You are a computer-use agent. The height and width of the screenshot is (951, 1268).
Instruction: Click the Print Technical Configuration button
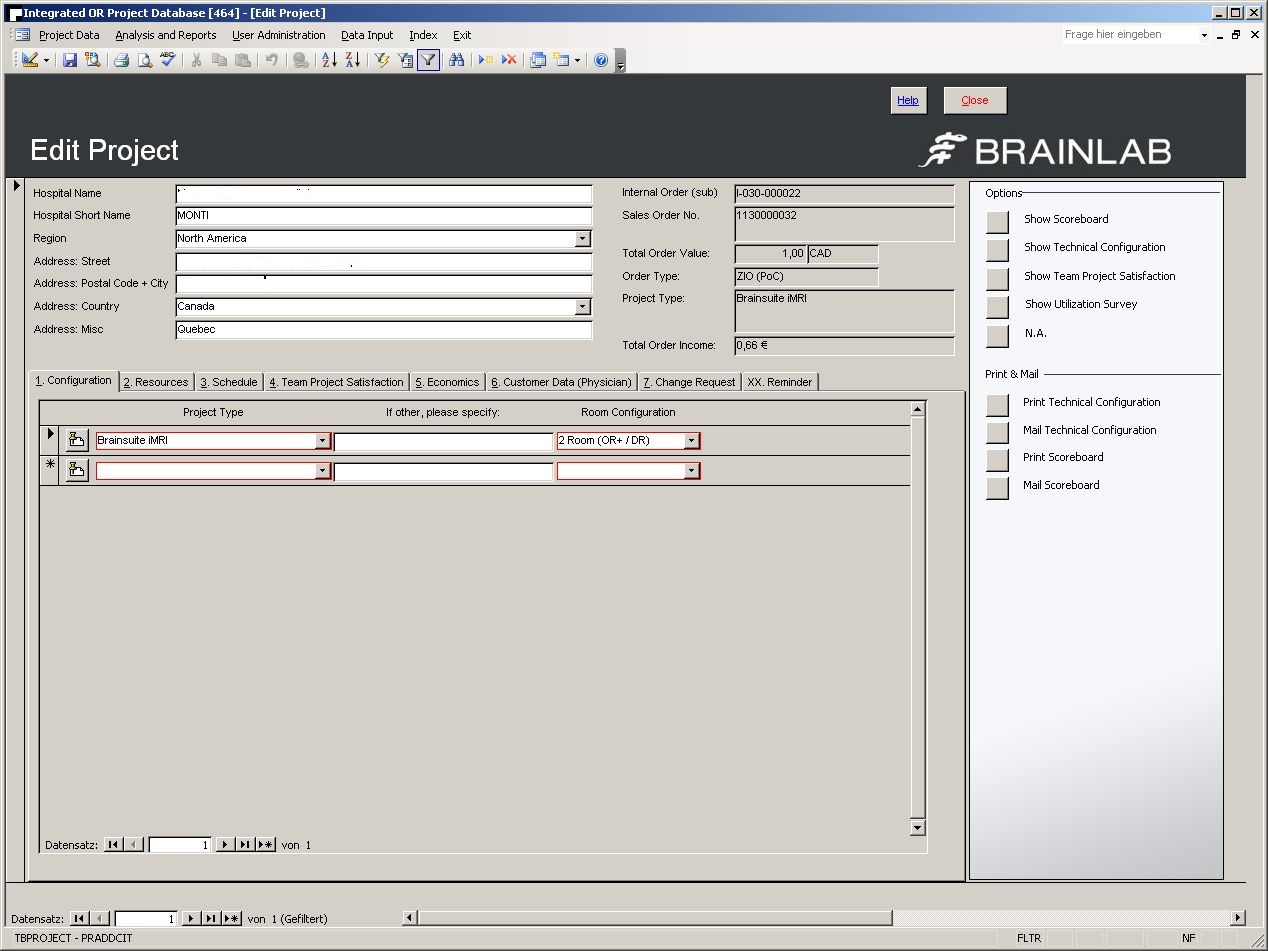click(x=998, y=404)
